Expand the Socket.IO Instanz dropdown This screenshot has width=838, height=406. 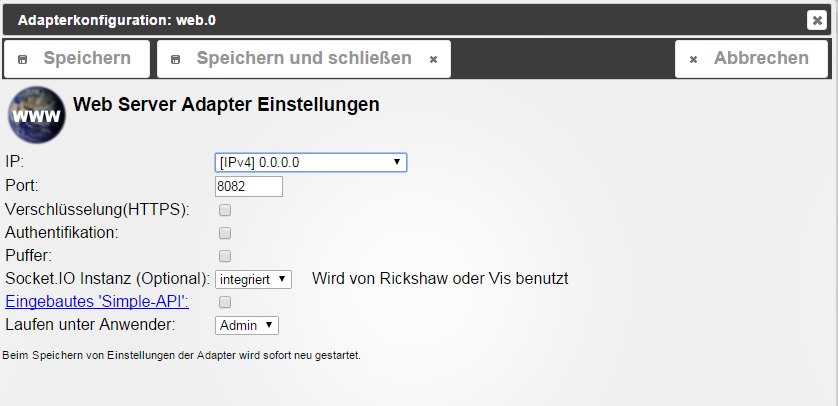point(253,279)
